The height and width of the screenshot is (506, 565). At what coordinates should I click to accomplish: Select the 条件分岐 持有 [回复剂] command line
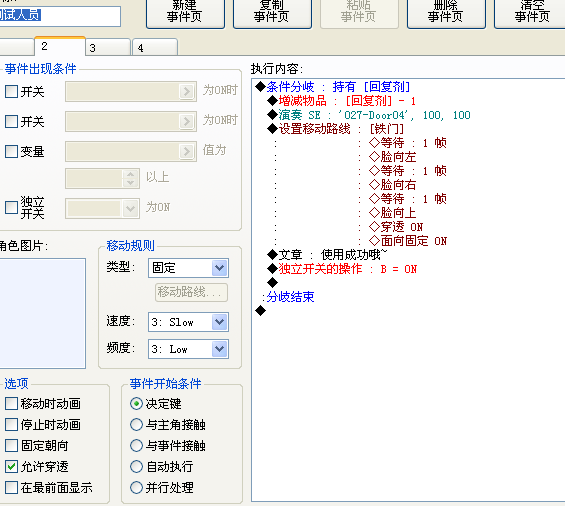(333, 87)
